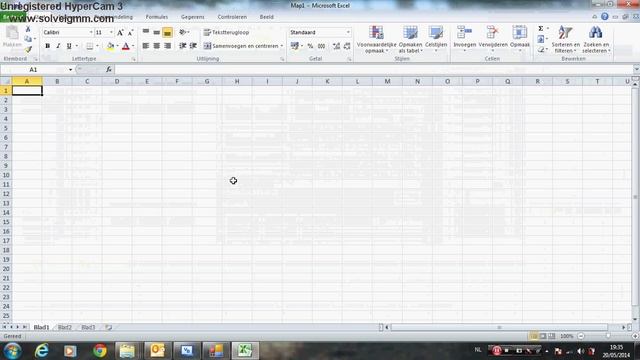Click the increase font size icon
The height and width of the screenshot is (360, 640).
pos(120,33)
